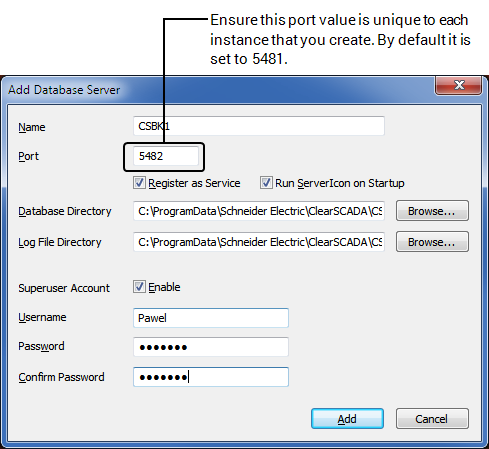Cancel adding the database server
This screenshot has height=449, width=489.
pos(432,419)
